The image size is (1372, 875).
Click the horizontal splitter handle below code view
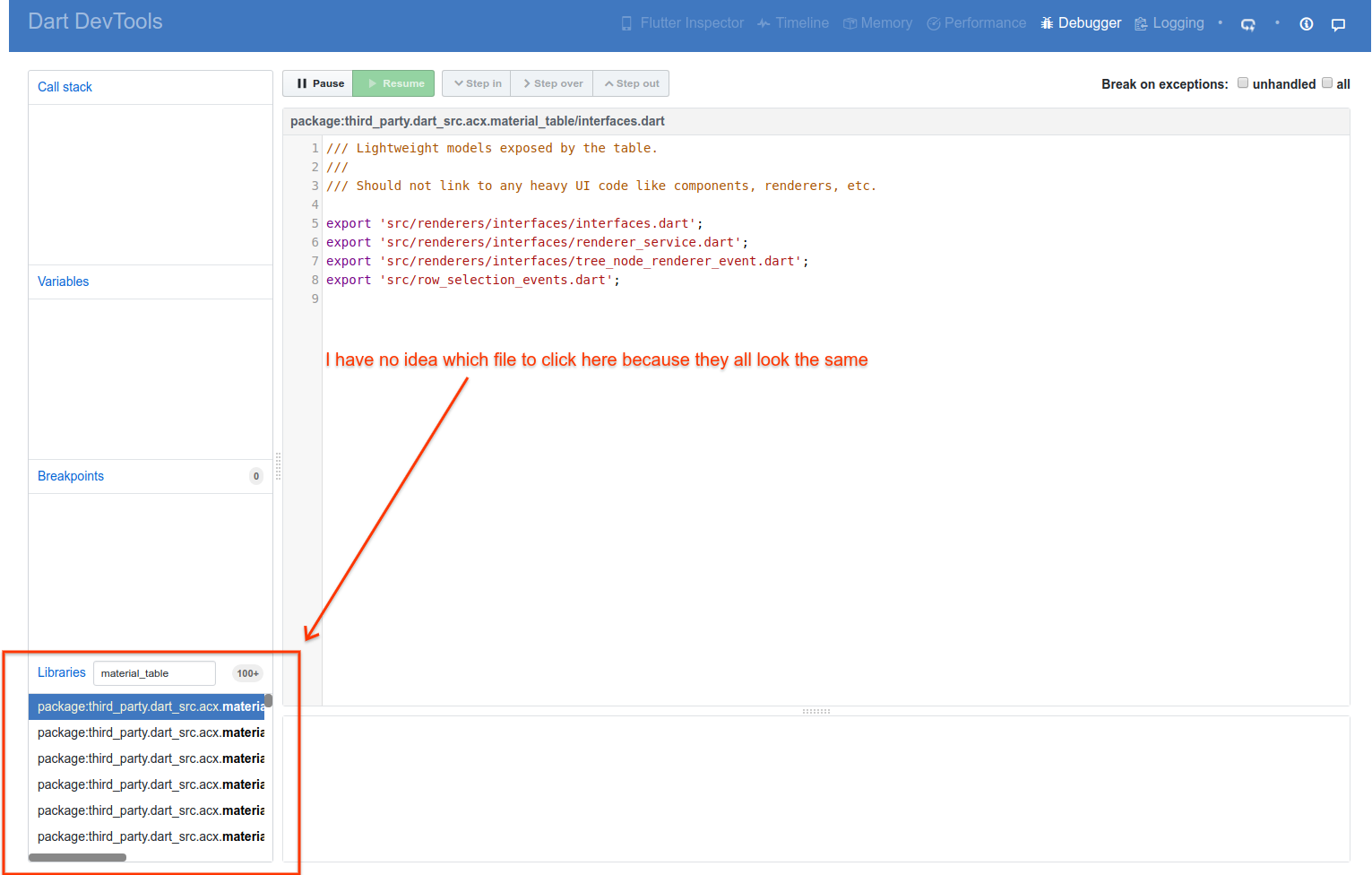point(815,711)
